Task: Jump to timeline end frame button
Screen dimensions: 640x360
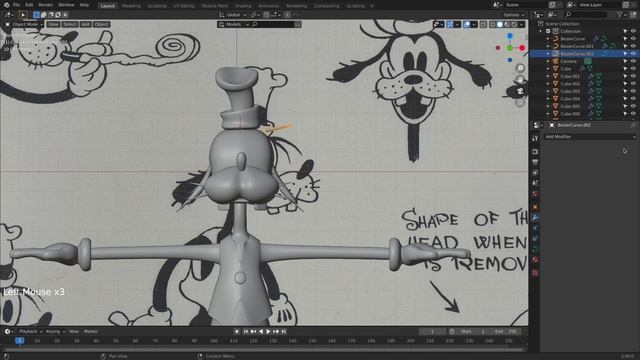Action: click(x=284, y=332)
